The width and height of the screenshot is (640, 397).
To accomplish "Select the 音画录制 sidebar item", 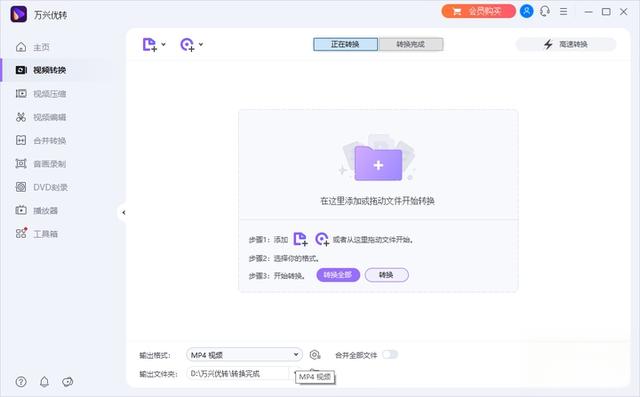I will point(49,164).
